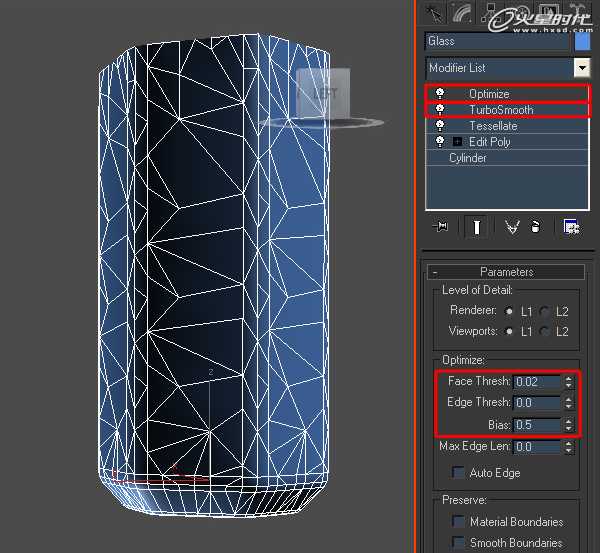Click the Bias value field

(x=537, y=425)
